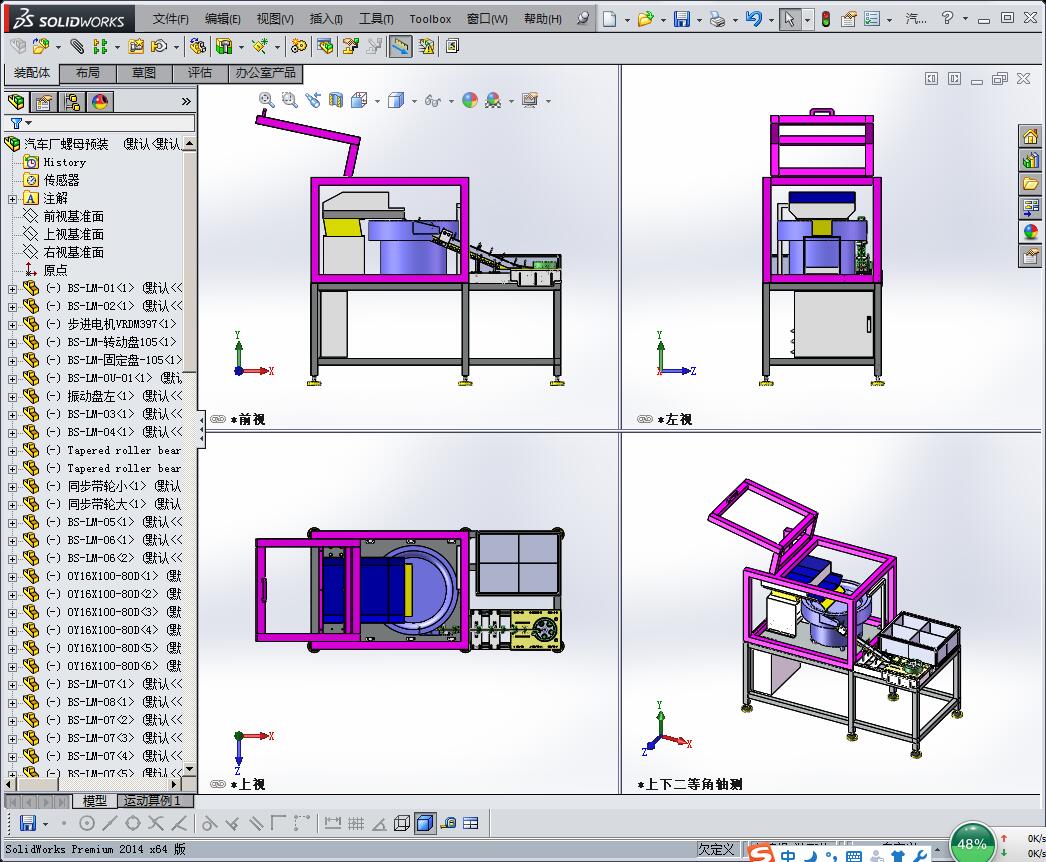Open the ConfigurationManager panel tab
The image size is (1046, 862).
click(x=71, y=101)
